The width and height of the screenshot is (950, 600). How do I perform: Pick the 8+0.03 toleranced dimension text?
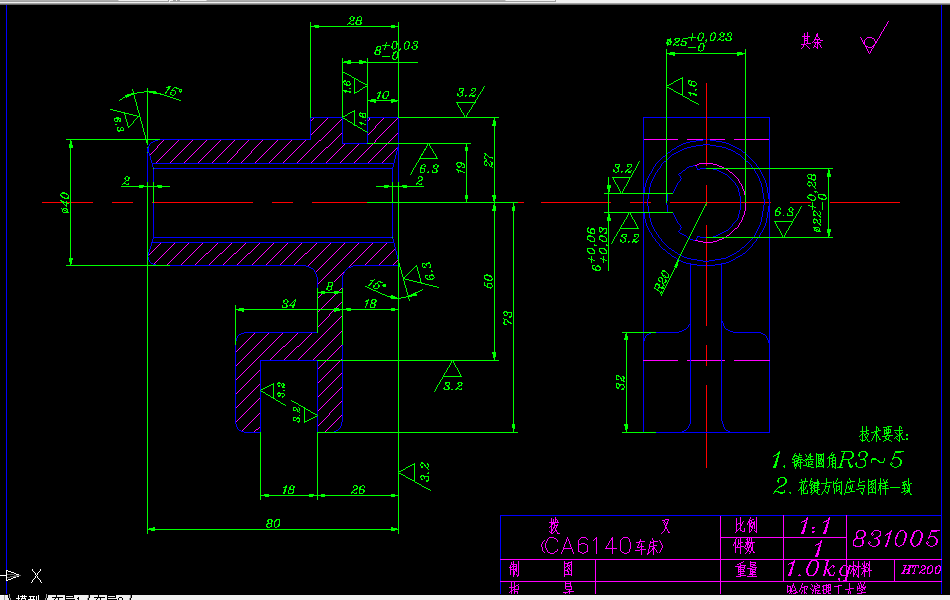(x=396, y=50)
